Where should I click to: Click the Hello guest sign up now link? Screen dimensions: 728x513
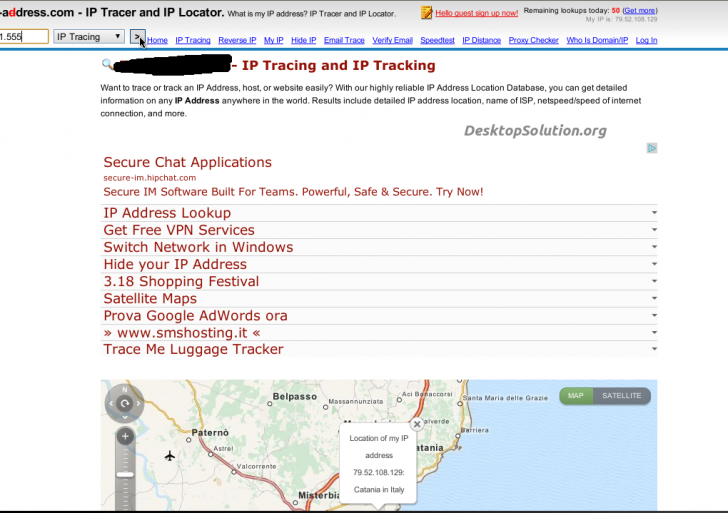point(477,13)
